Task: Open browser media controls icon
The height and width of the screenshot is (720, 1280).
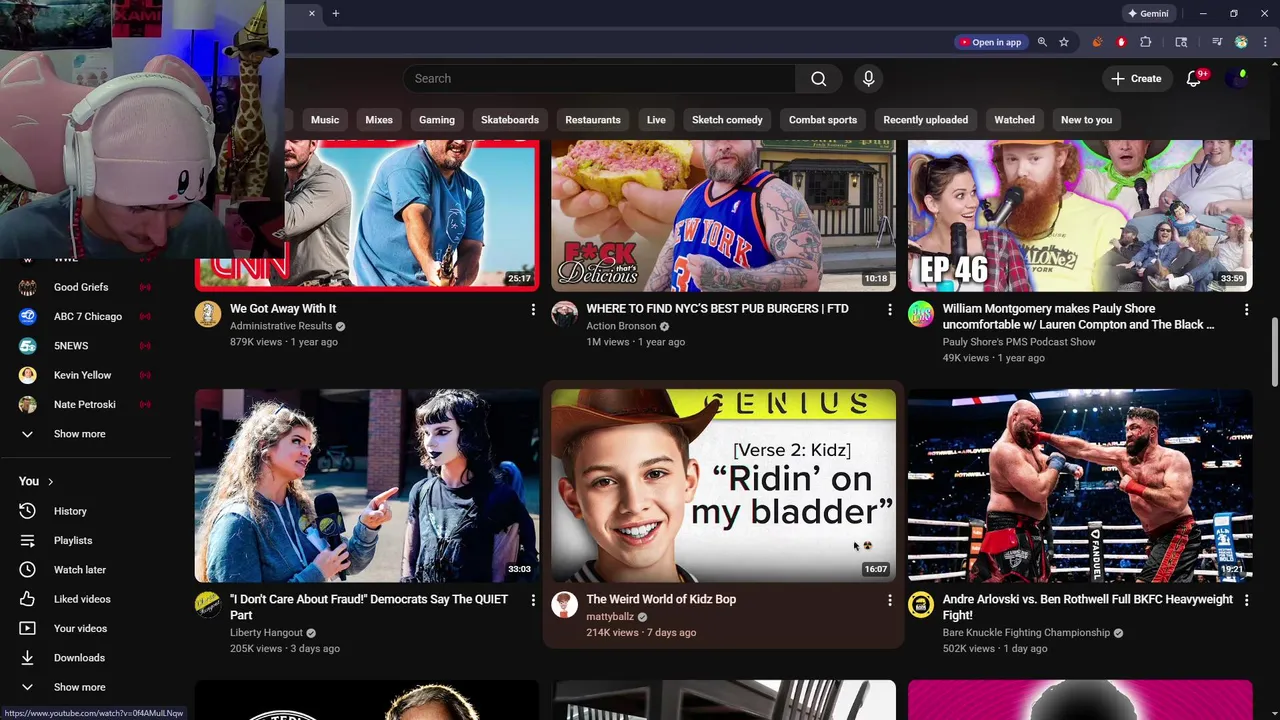Action: 1217,42
